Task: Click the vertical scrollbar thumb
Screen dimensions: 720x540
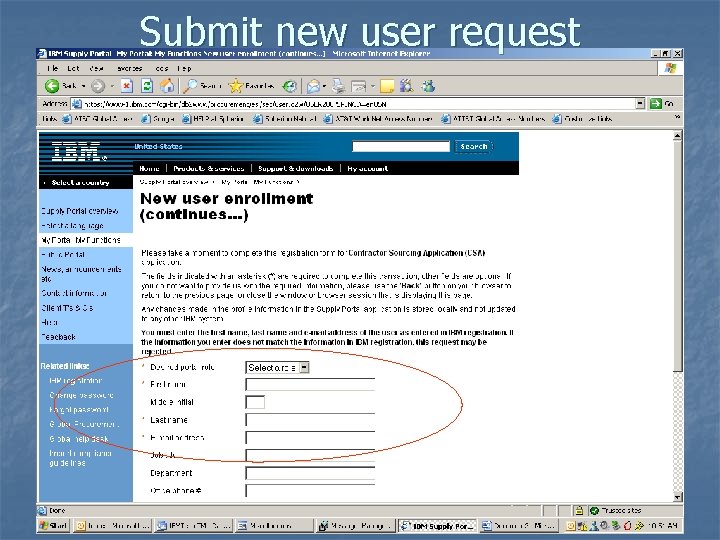Action: click(678, 256)
